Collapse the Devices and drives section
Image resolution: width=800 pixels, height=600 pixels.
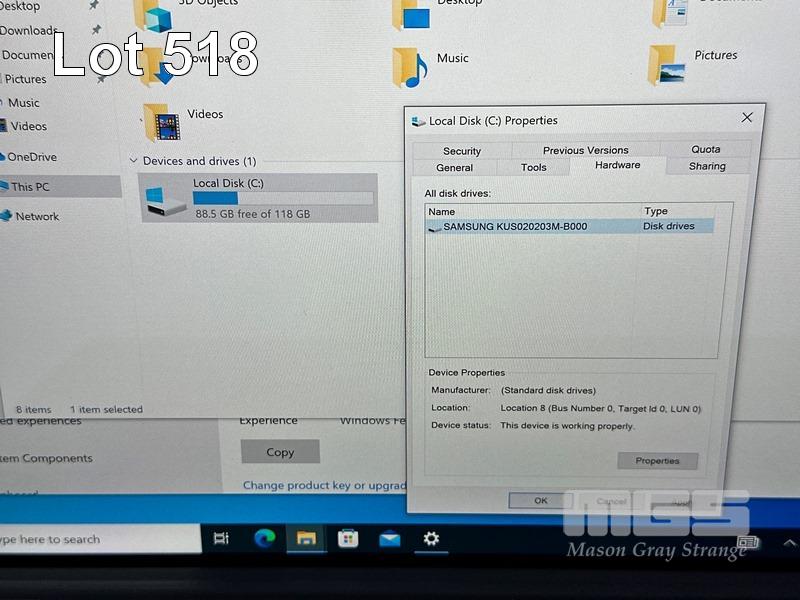coord(134,161)
